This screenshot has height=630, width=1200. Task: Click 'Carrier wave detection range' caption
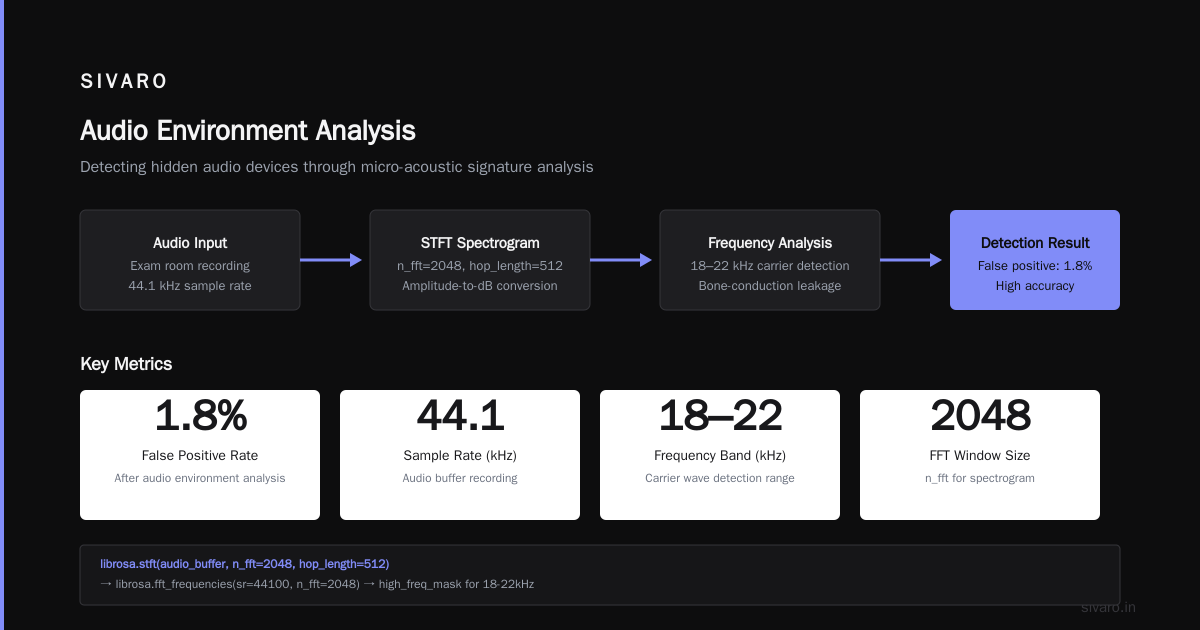coord(720,478)
